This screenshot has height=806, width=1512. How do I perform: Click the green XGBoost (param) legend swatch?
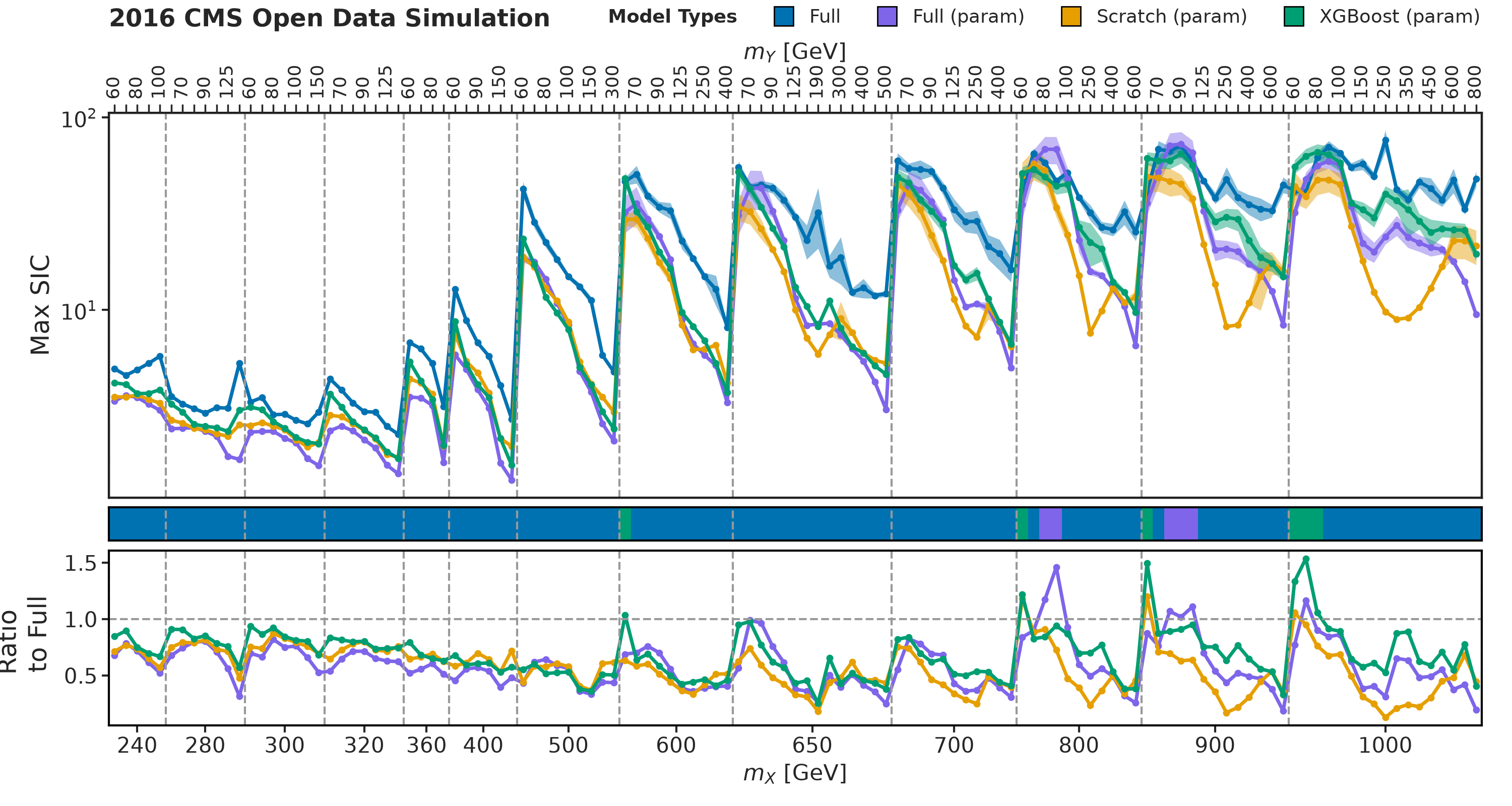tap(1294, 17)
